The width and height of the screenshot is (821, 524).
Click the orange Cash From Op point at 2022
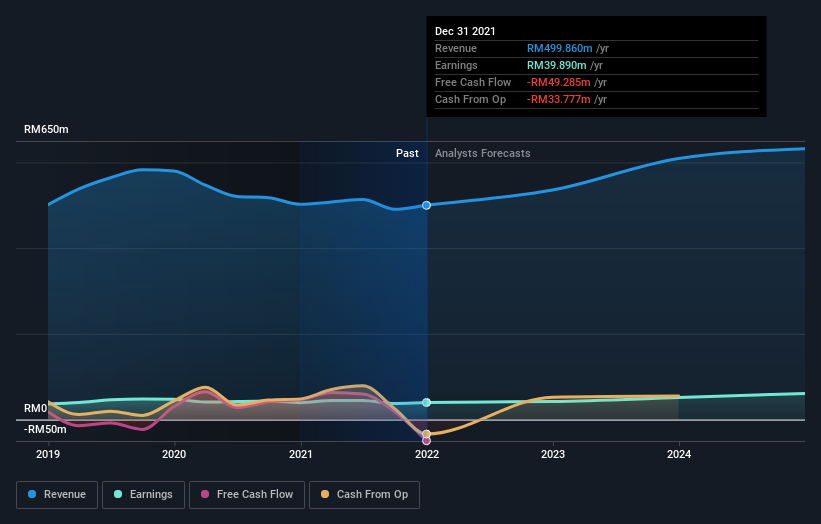(427, 434)
